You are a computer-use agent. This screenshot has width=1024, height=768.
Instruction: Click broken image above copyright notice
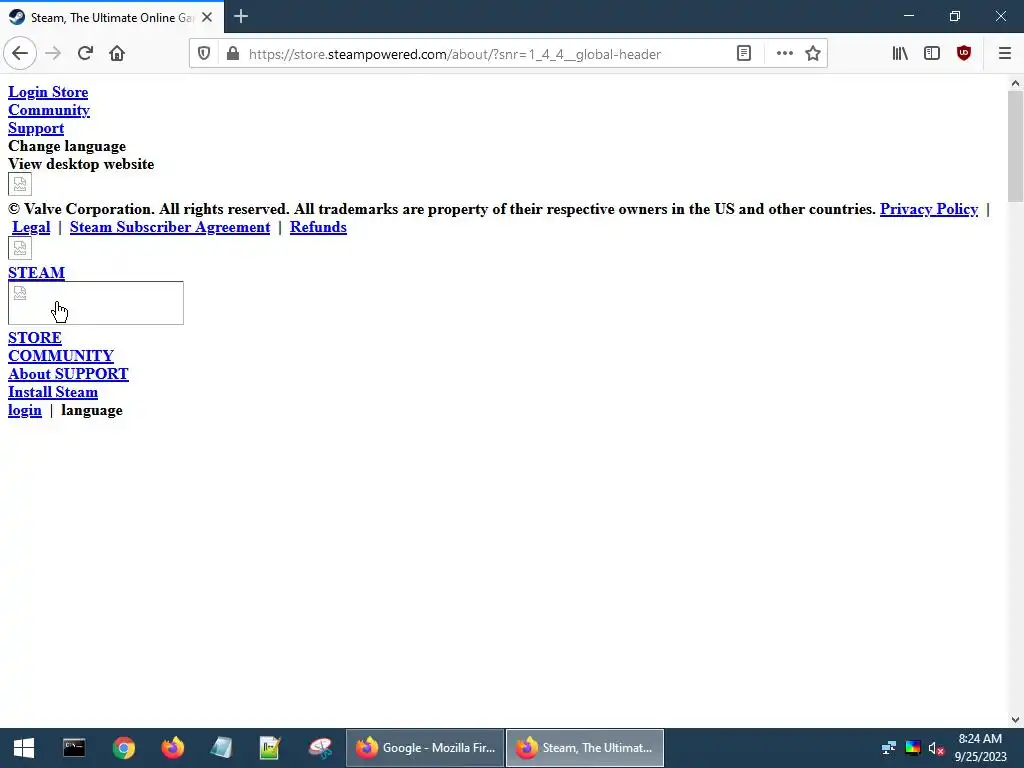20,184
